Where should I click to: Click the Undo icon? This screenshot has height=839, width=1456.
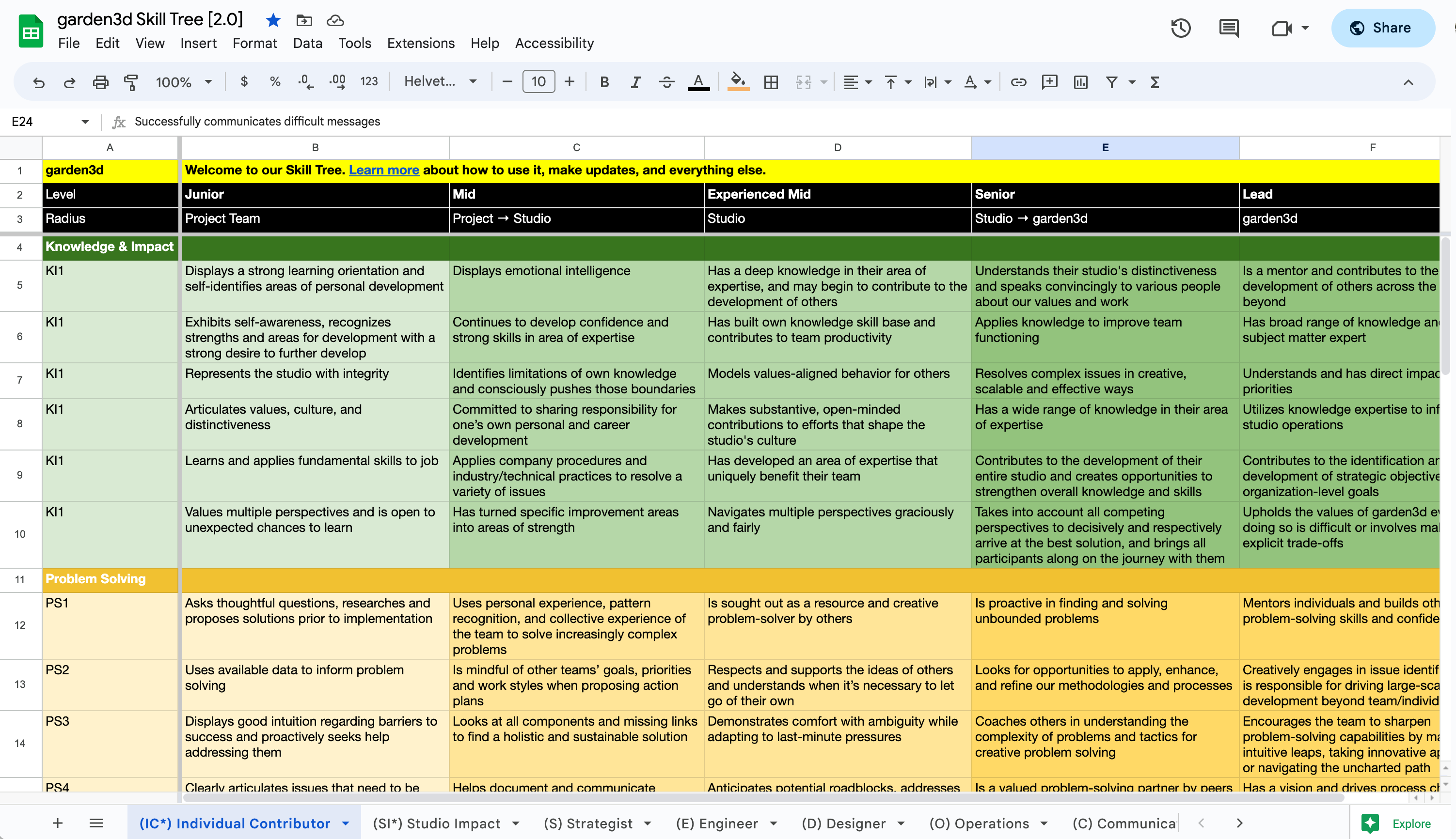pyautogui.click(x=39, y=82)
